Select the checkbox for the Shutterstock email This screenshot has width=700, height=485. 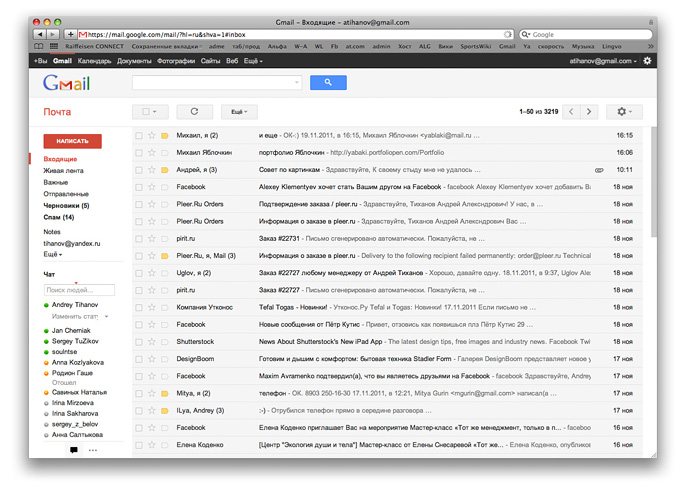(x=139, y=342)
